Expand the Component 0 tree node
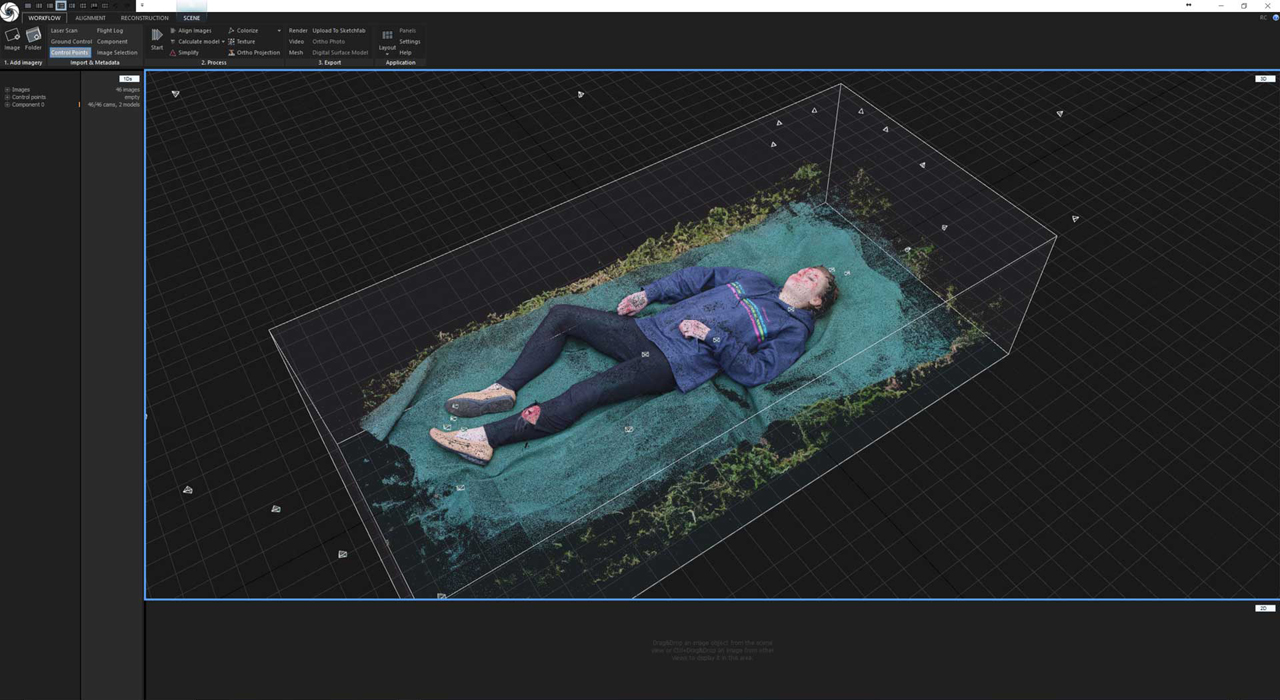This screenshot has height=700, width=1280. (x=8, y=105)
